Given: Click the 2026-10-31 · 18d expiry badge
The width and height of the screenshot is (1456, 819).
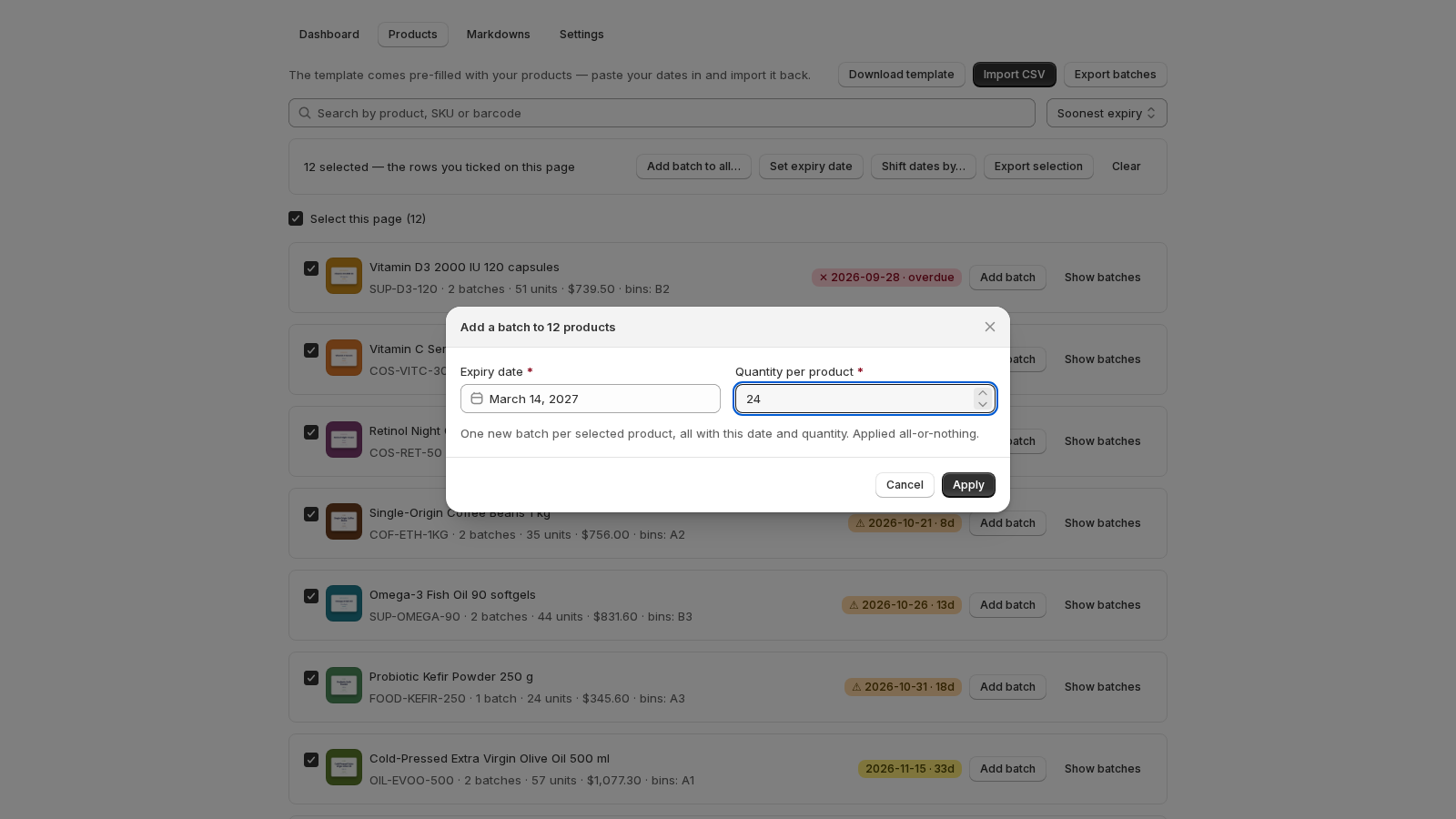Looking at the screenshot, I should [903, 687].
